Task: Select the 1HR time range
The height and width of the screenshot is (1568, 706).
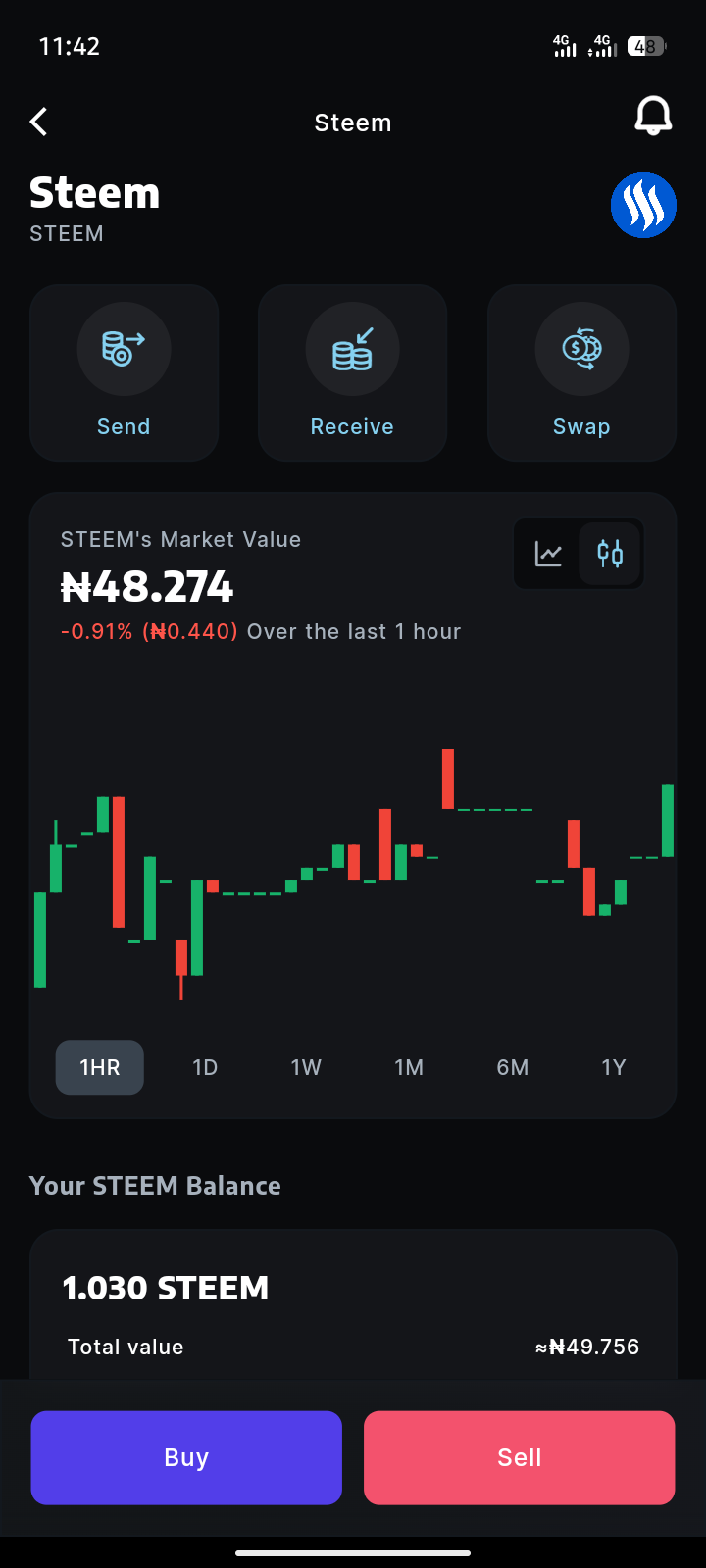Action: click(x=99, y=1067)
